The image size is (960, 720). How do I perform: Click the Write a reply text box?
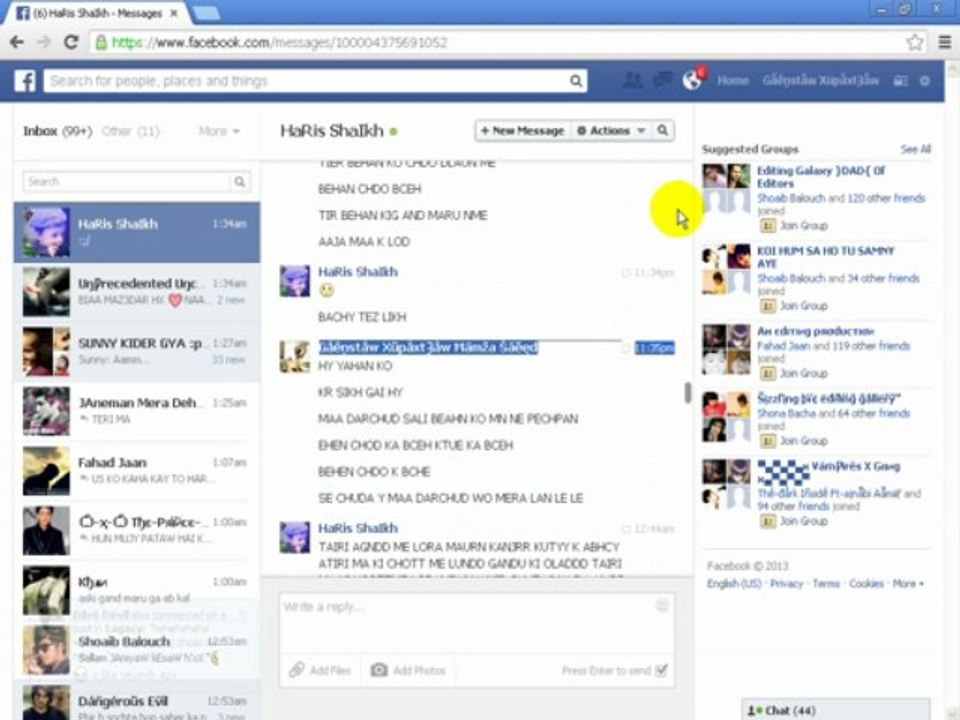click(476, 623)
